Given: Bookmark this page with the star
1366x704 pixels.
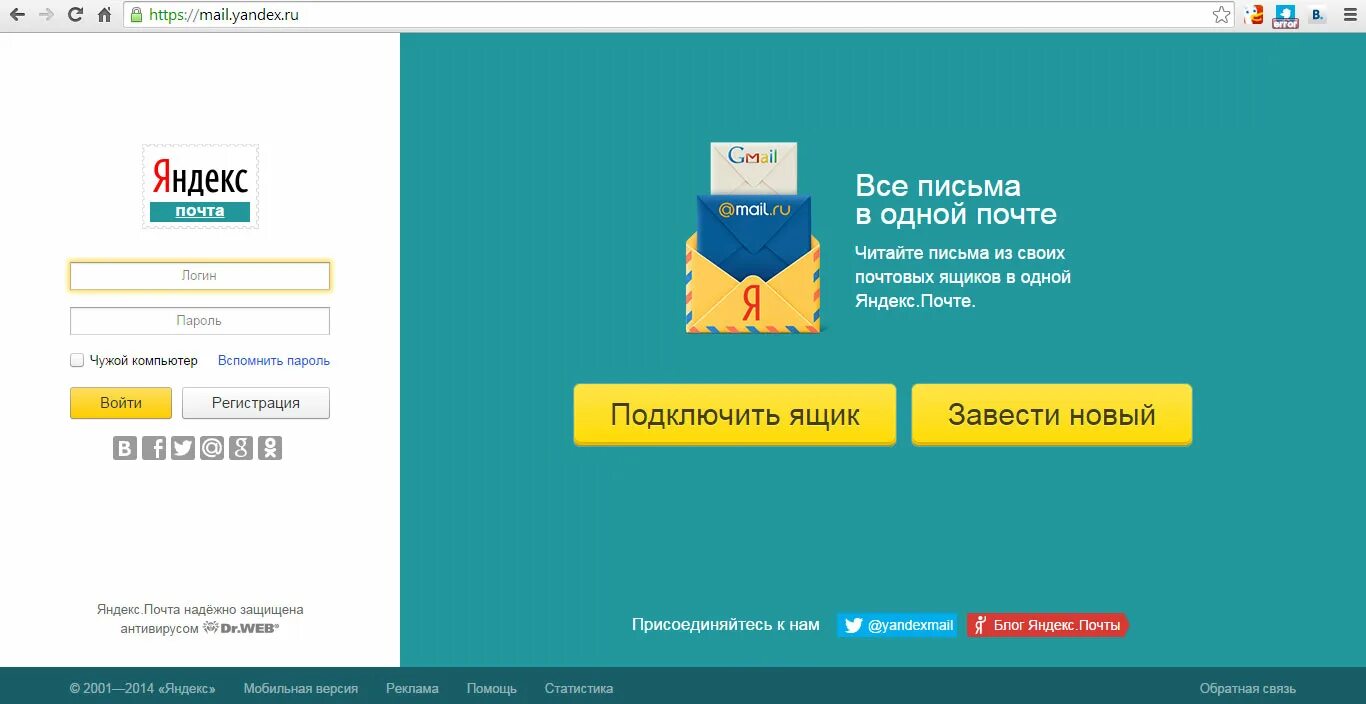Looking at the screenshot, I should (1221, 15).
